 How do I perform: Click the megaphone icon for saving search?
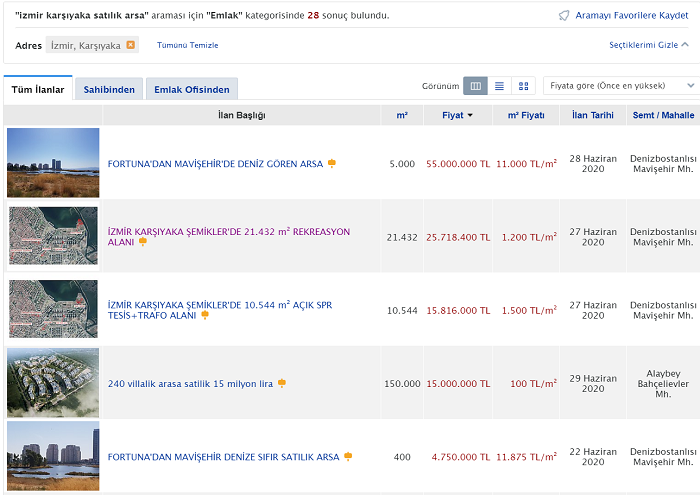coord(564,16)
